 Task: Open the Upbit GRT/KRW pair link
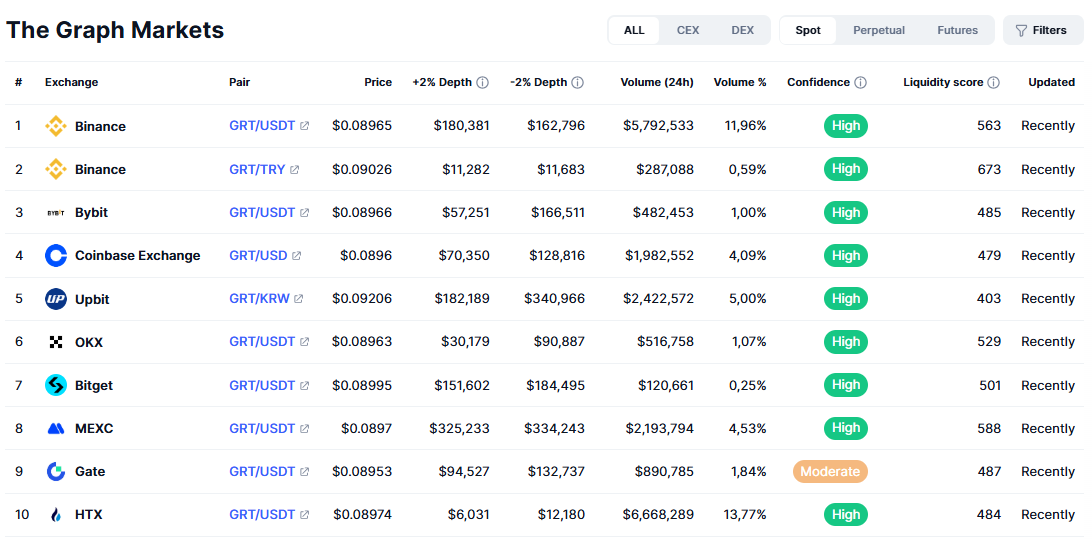(259, 299)
